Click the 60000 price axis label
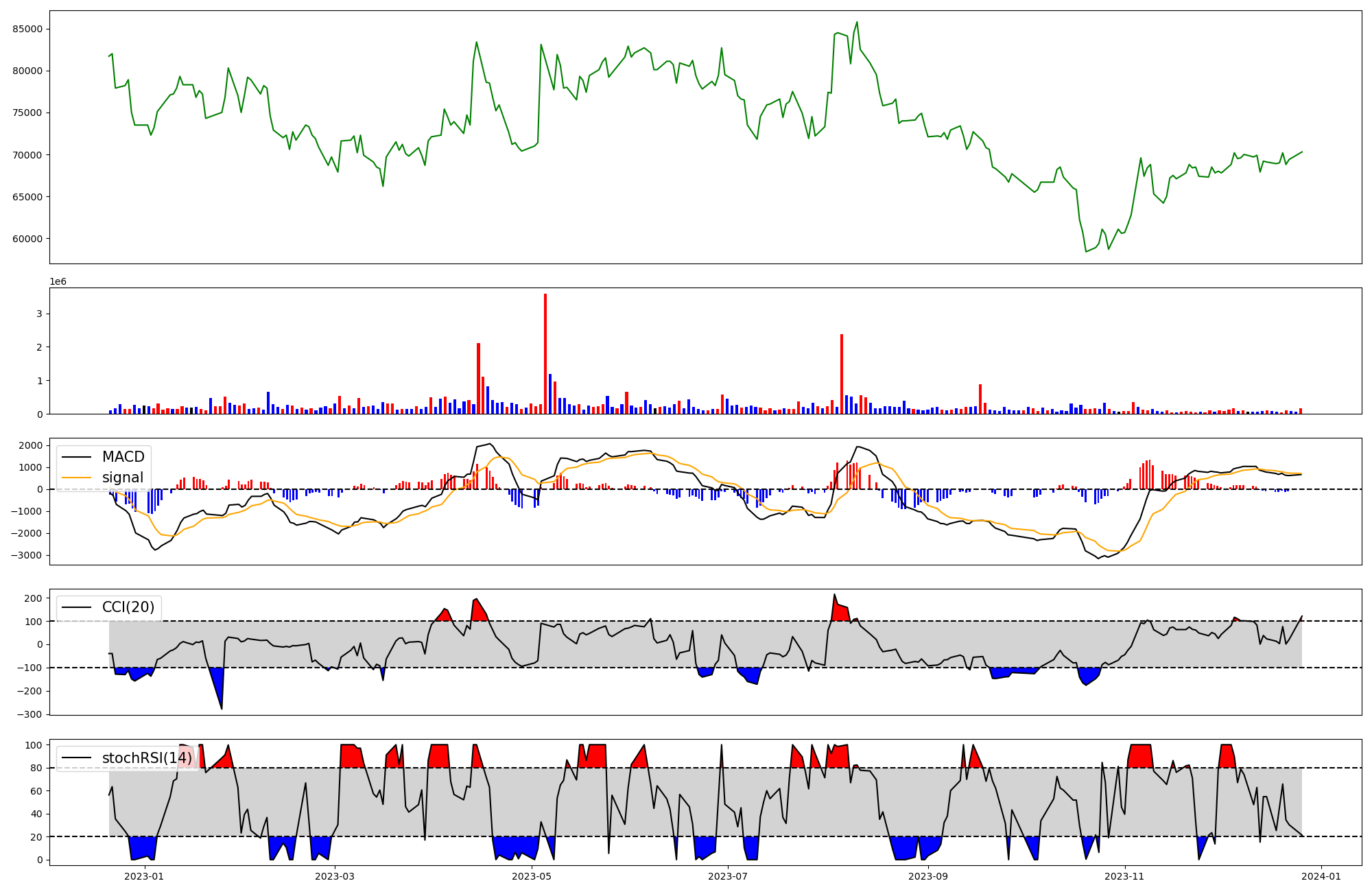1372x892 pixels. tap(27, 239)
